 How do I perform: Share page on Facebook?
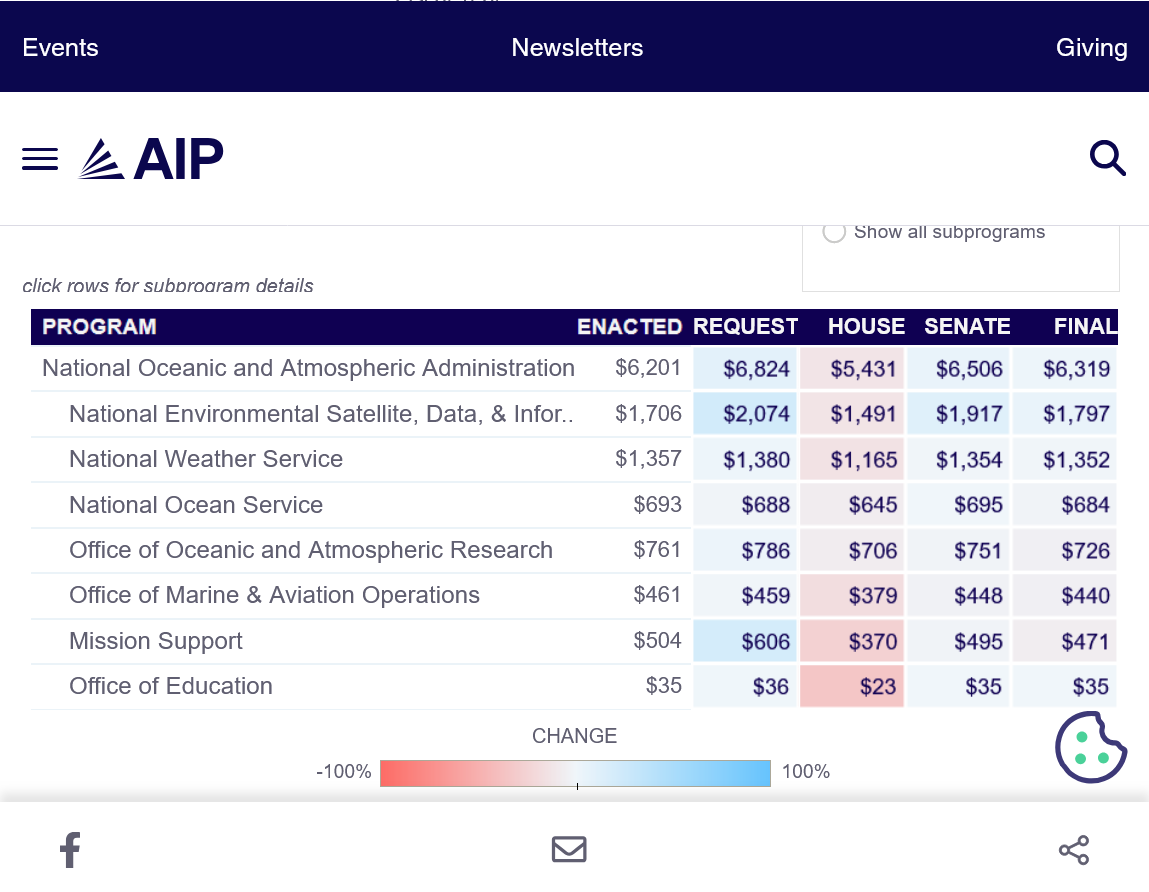click(69, 850)
